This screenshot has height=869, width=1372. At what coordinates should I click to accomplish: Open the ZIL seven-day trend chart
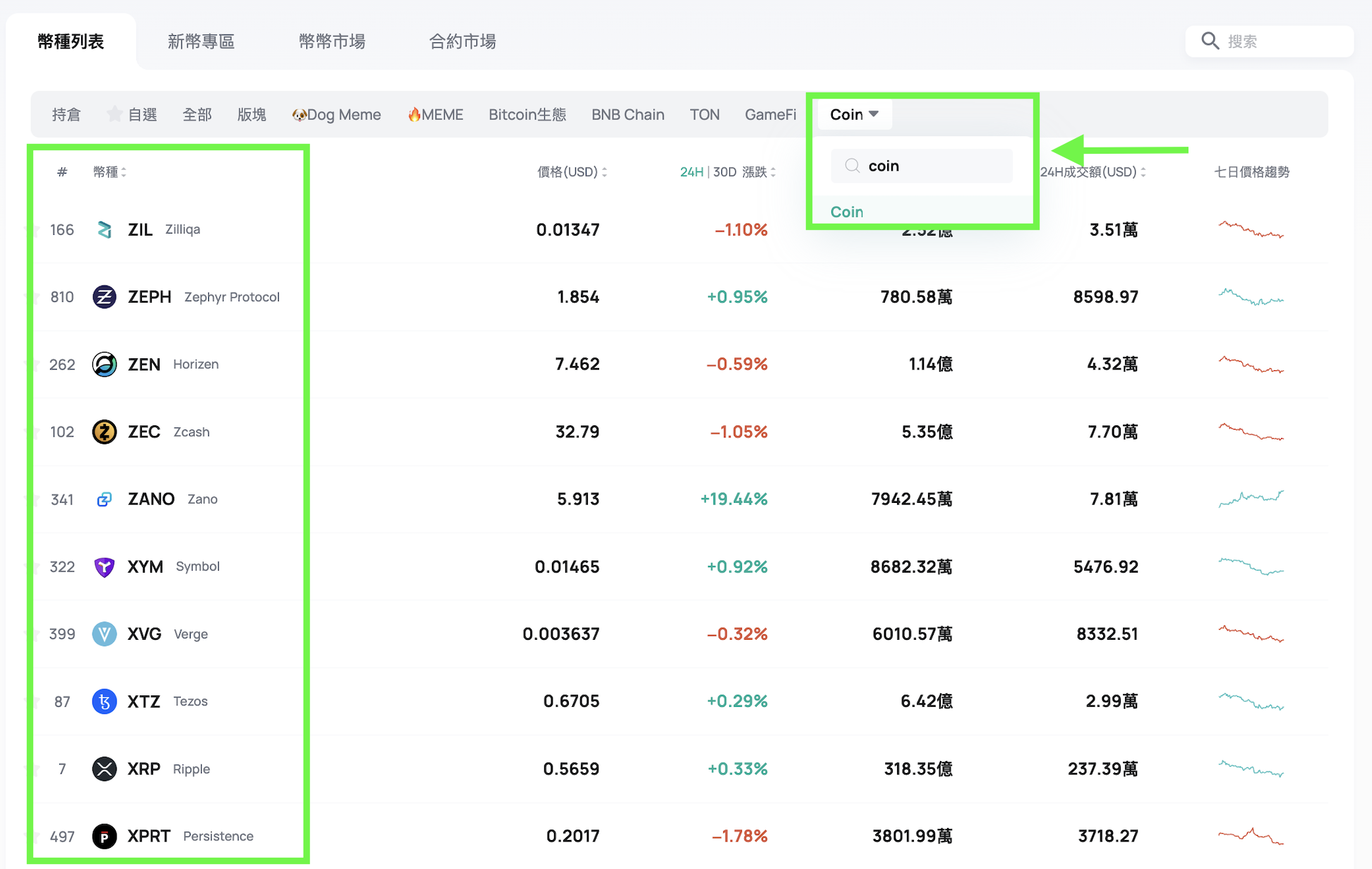coord(1251,229)
